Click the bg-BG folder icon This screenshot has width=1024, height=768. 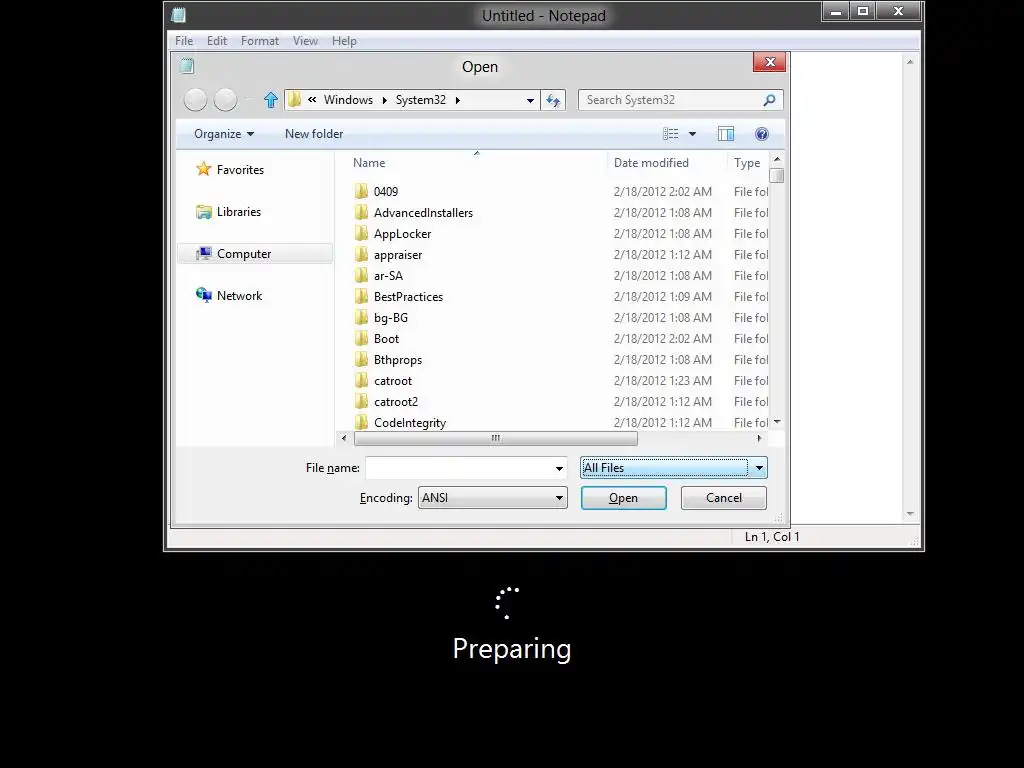(x=361, y=317)
